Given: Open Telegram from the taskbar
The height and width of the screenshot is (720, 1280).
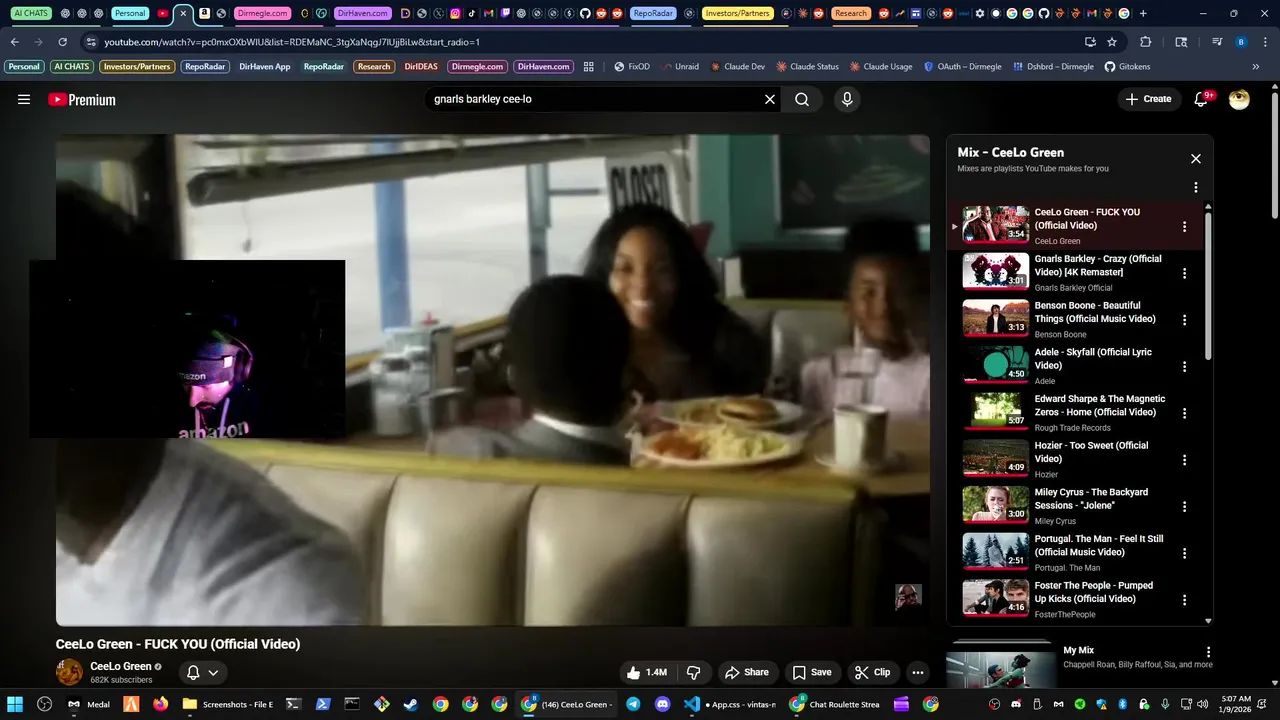Looking at the screenshot, I should pyautogui.click(x=633, y=704).
